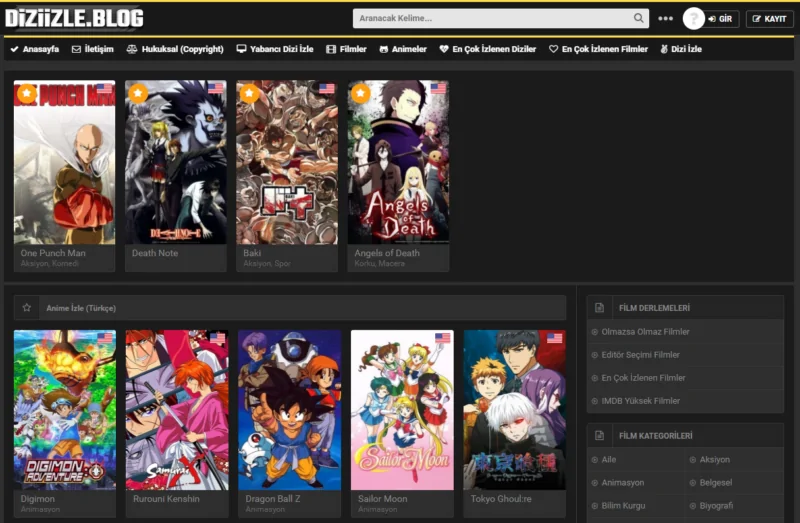The width and height of the screenshot is (800, 523).
Task: Open the Tokyo Ghoul:re poster
Action: 514,410
